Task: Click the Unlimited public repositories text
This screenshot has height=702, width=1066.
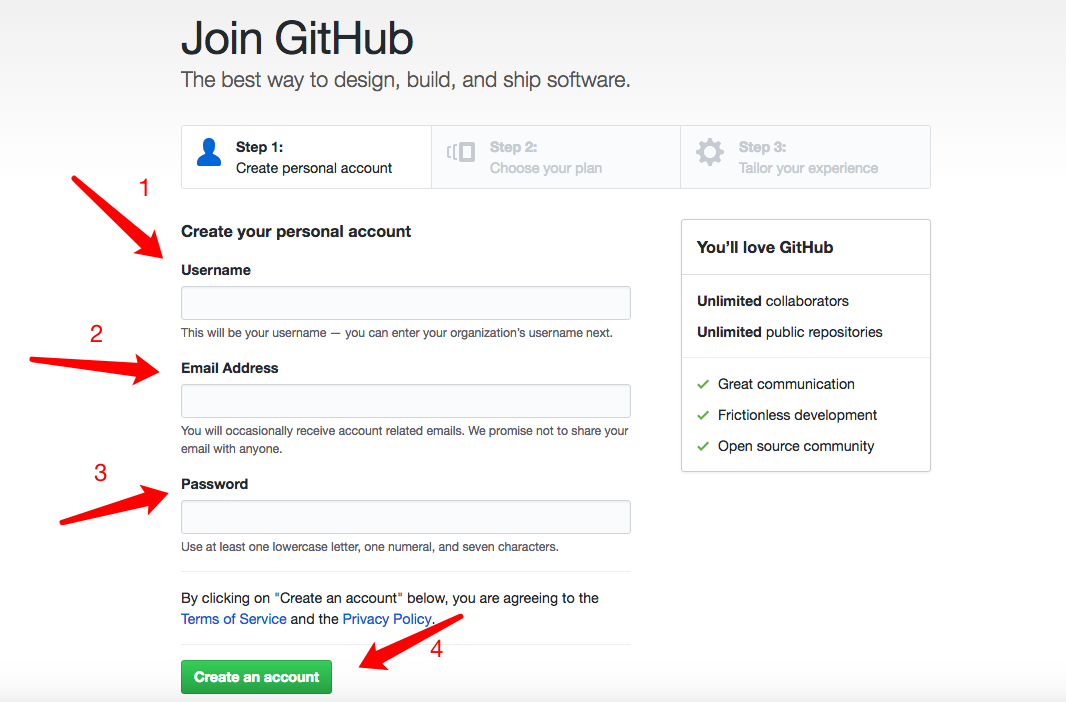Action: click(790, 332)
